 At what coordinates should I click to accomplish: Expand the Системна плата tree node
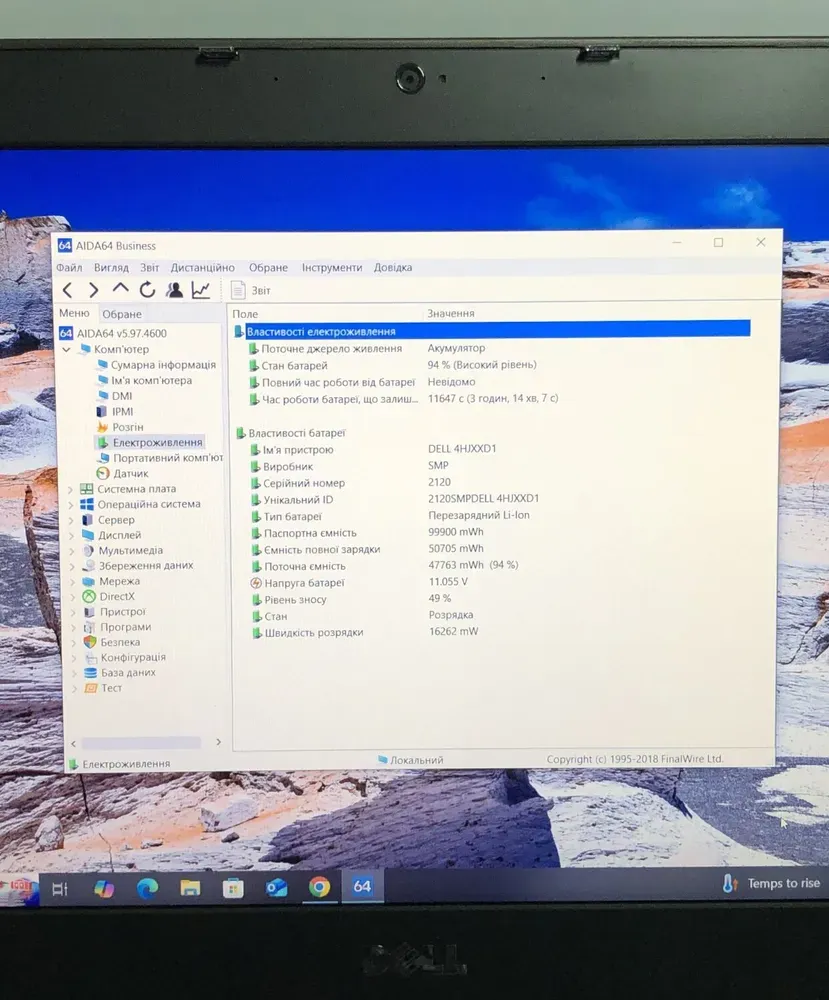71,489
